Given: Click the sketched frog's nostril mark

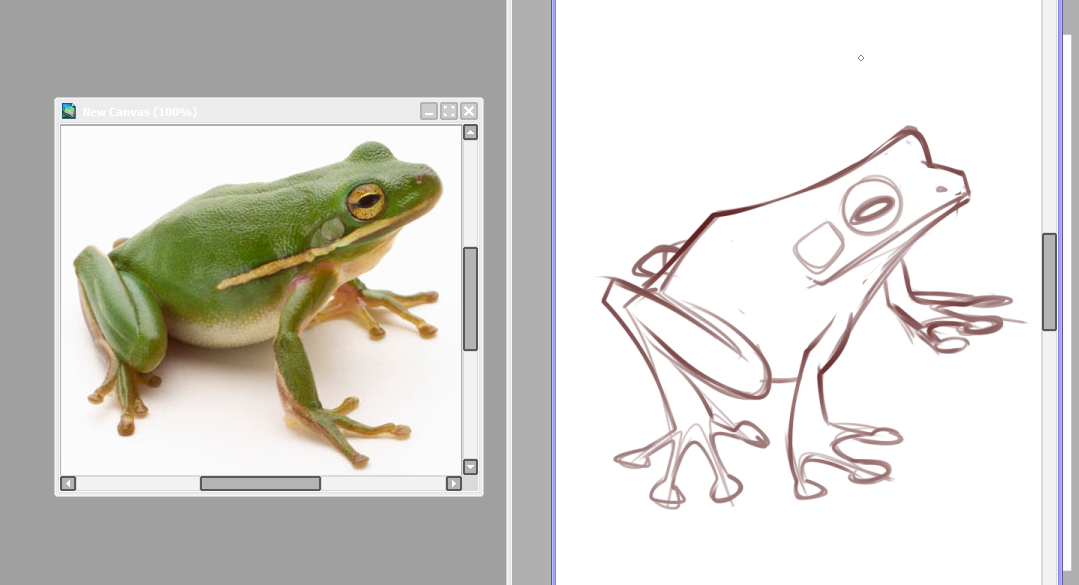Looking at the screenshot, I should 942,188.
